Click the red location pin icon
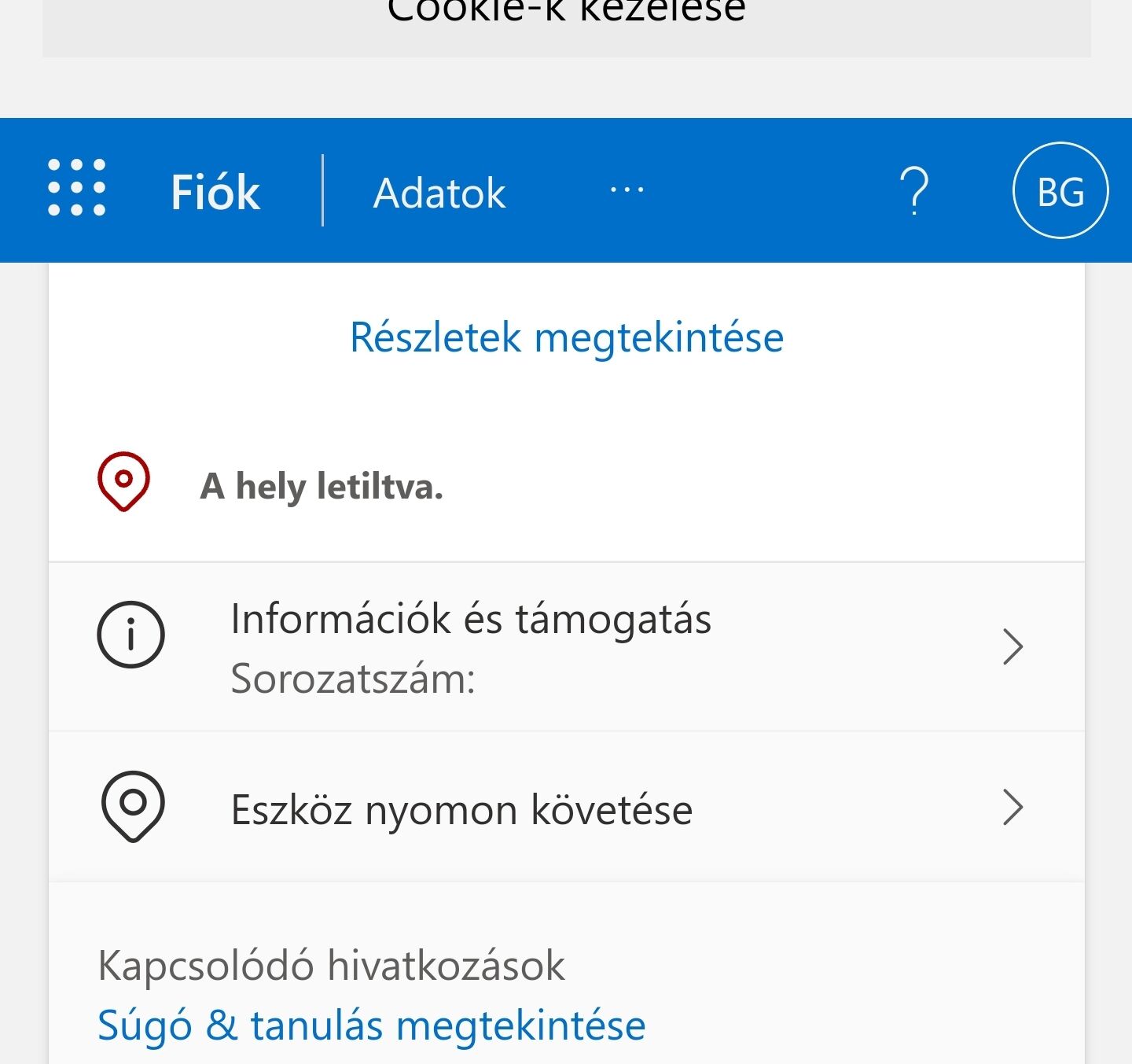Viewport: 1132px width, 1064px height. point(123,481)
